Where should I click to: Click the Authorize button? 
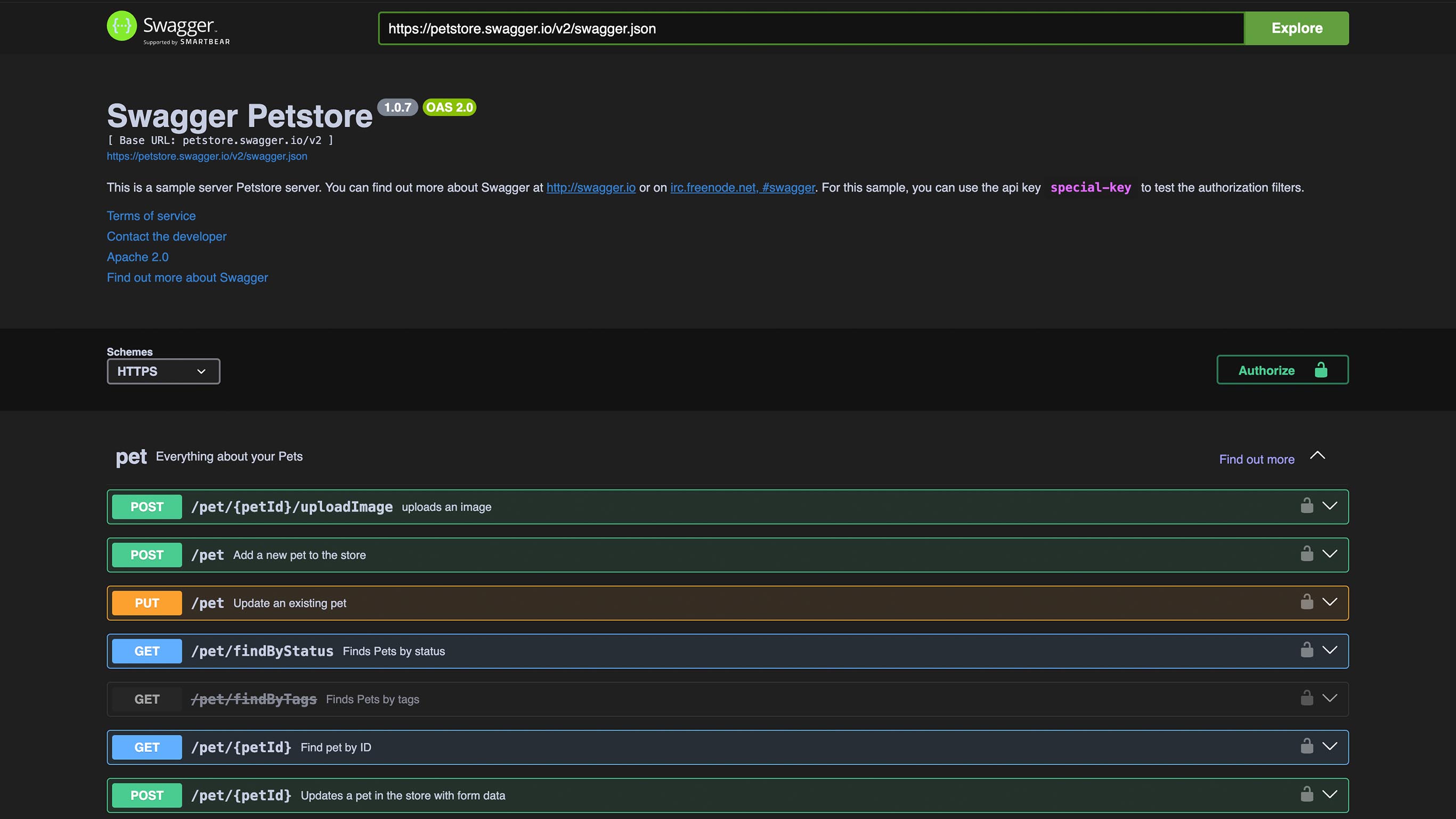1282,370
